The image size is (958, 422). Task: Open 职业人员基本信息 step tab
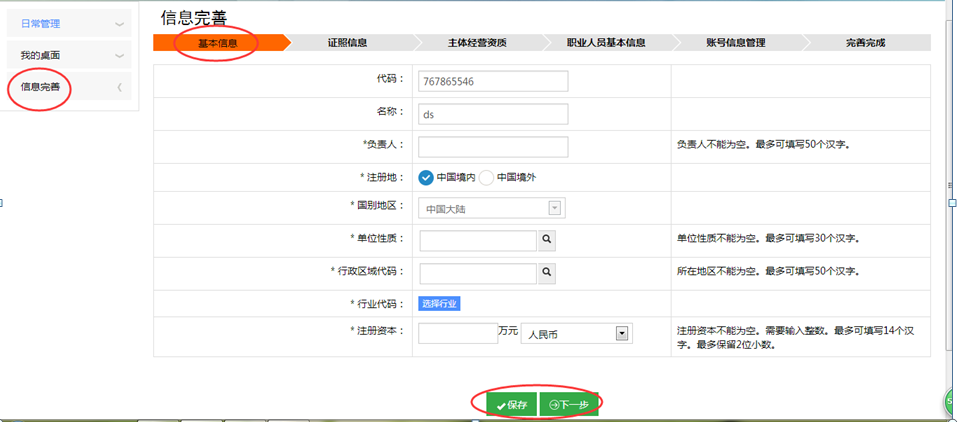(606, 43)
